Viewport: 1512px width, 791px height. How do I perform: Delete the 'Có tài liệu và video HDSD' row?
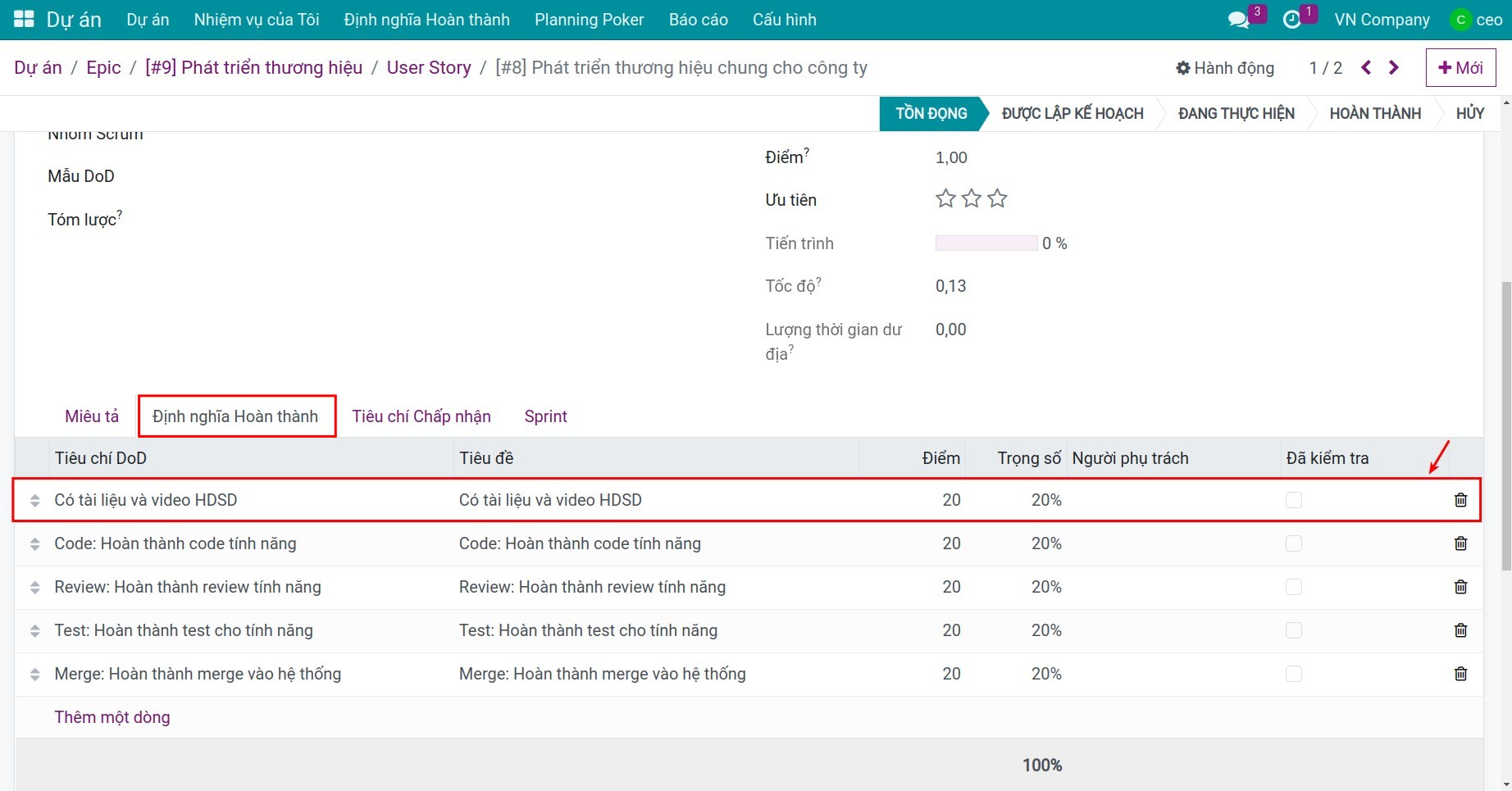[x=1460, y=500]
